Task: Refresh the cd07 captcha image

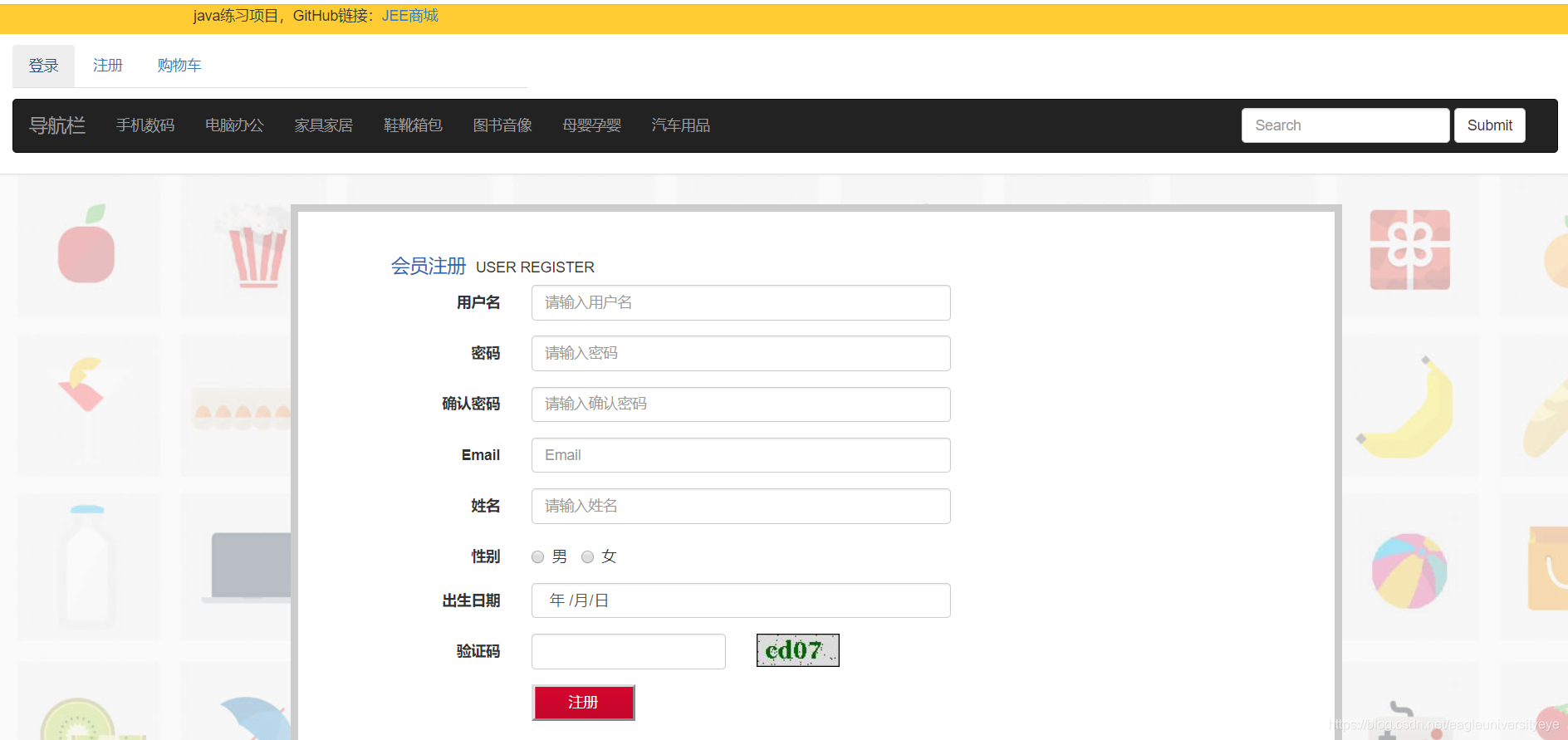Action: [797, 650]
